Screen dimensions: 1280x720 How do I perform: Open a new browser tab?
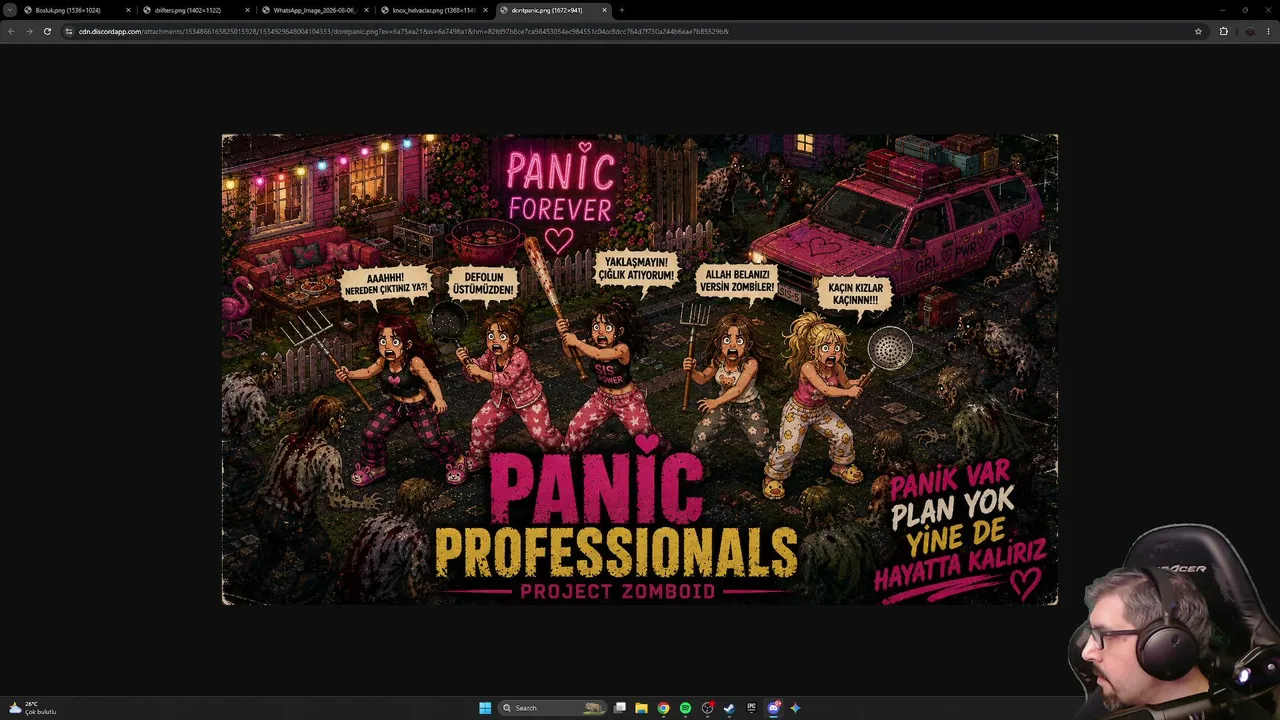[622, 10]
